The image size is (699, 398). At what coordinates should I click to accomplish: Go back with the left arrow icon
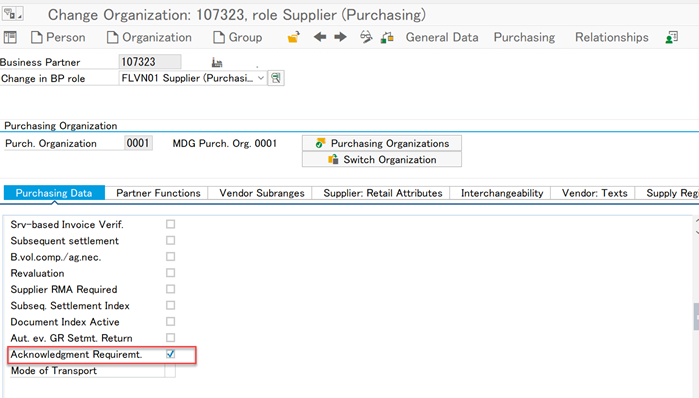click(320, 37)
